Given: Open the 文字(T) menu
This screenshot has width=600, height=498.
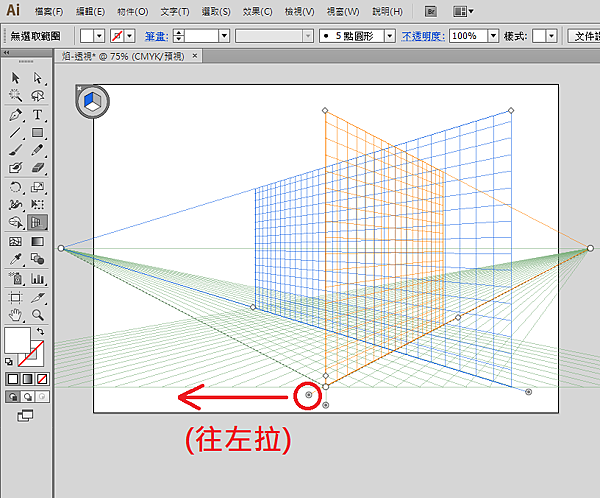Looking at the screenshot, I should pos(175,12).
